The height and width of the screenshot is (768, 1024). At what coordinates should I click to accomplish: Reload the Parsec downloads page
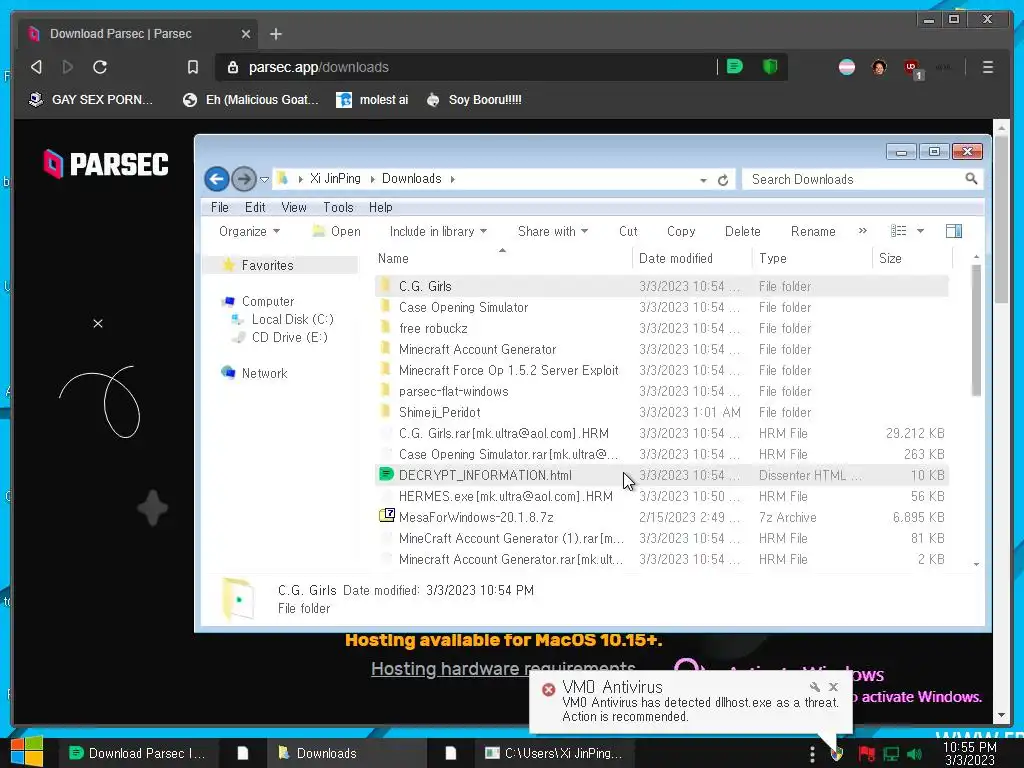pos(100,67)
